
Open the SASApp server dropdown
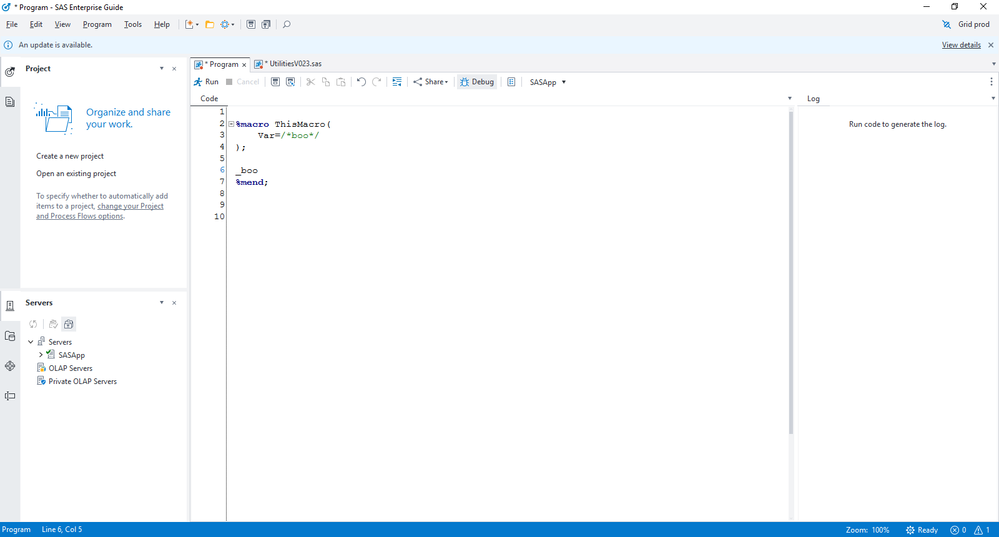pos(548,82)
